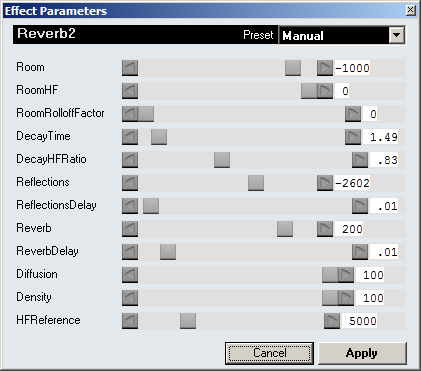Screen dimensions: 421x371
Task: Increase DecayTime with right arrow
Action: (353, 137)
